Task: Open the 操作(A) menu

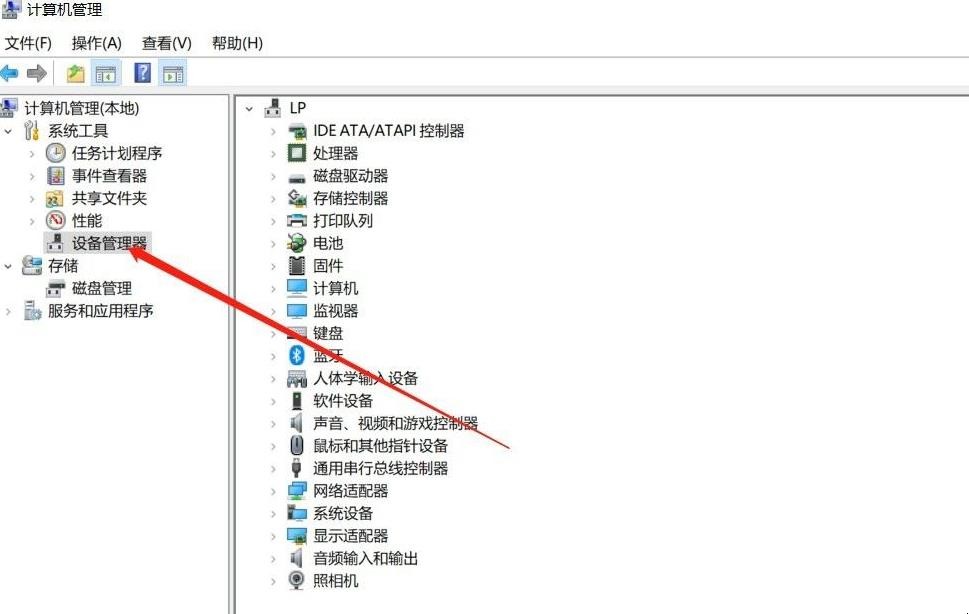Action: [x=96, y=43]
